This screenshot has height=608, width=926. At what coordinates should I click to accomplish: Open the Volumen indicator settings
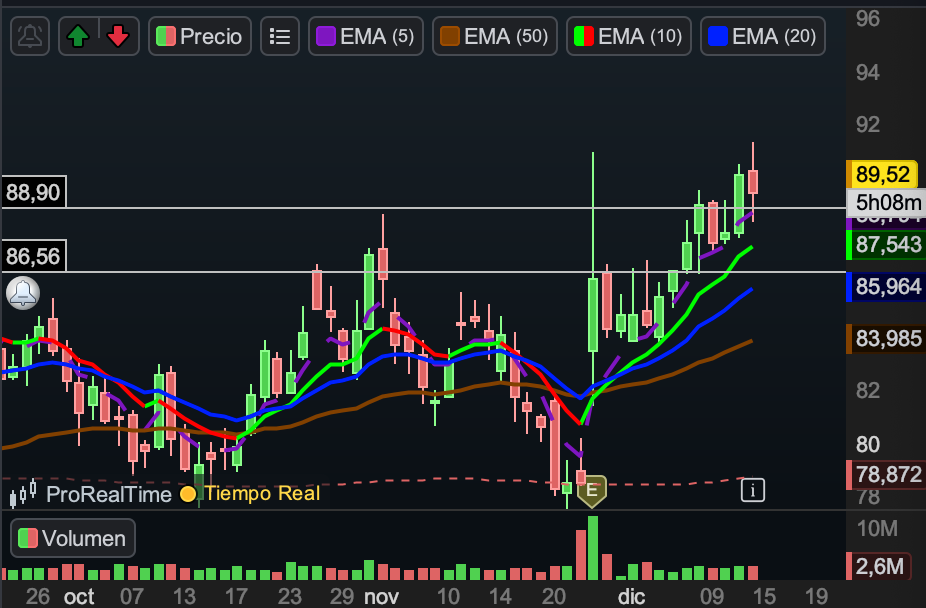click(73, 539)
